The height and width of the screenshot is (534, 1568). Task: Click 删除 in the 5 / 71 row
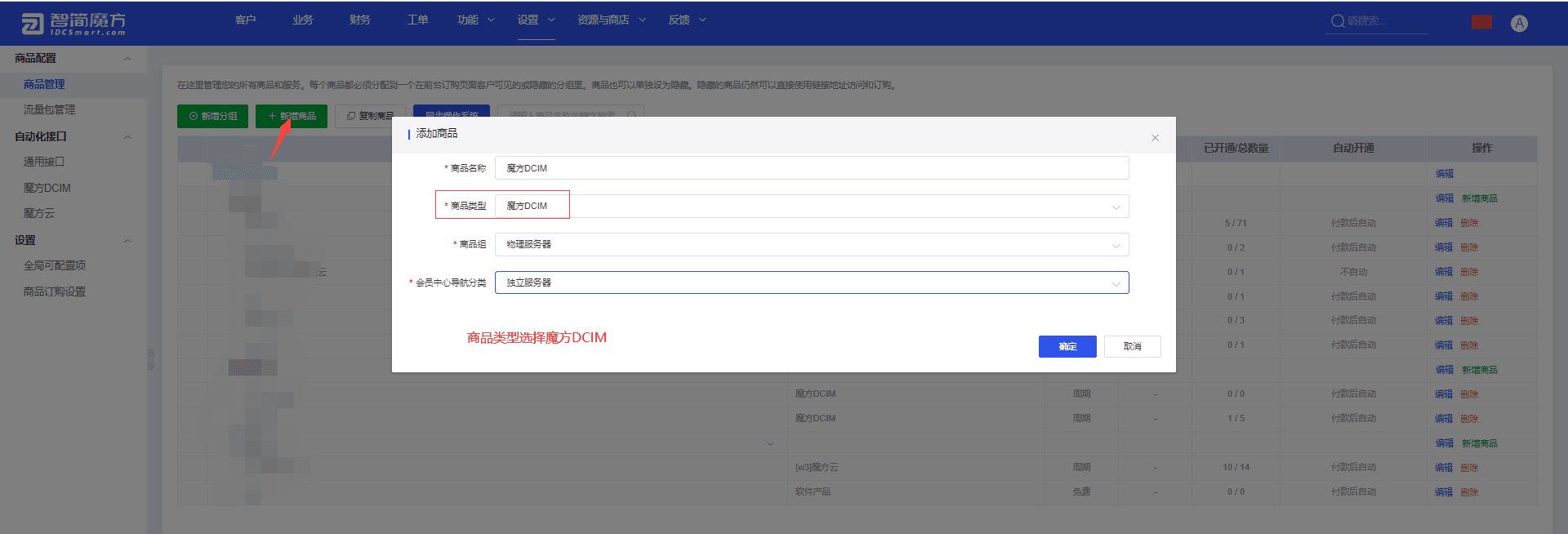(1469, 223)
